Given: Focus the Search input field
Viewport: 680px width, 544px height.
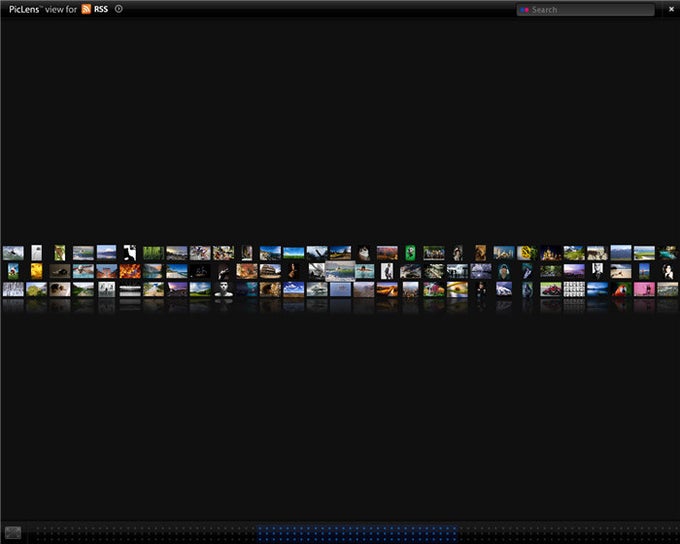Looking at the screenshot, I should point(585,10).
